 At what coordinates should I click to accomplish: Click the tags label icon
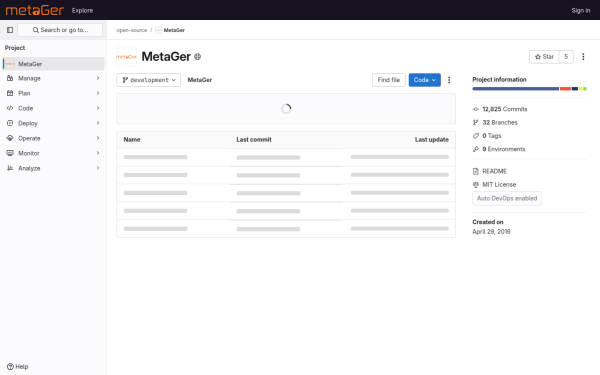[476, 136]
